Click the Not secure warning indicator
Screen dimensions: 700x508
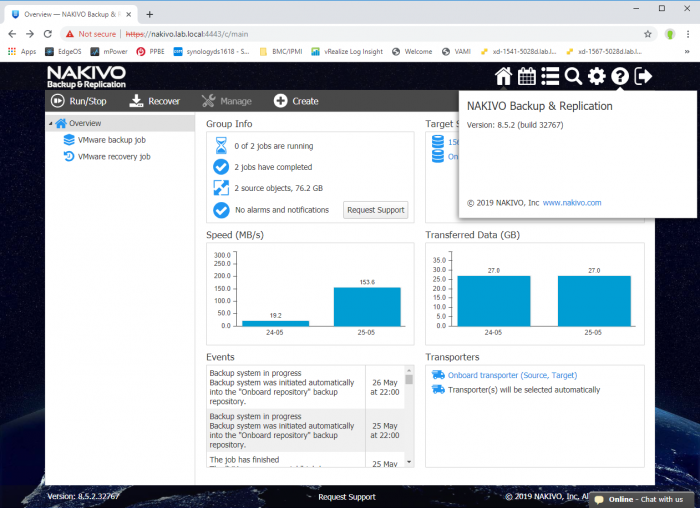click(91, 34)
